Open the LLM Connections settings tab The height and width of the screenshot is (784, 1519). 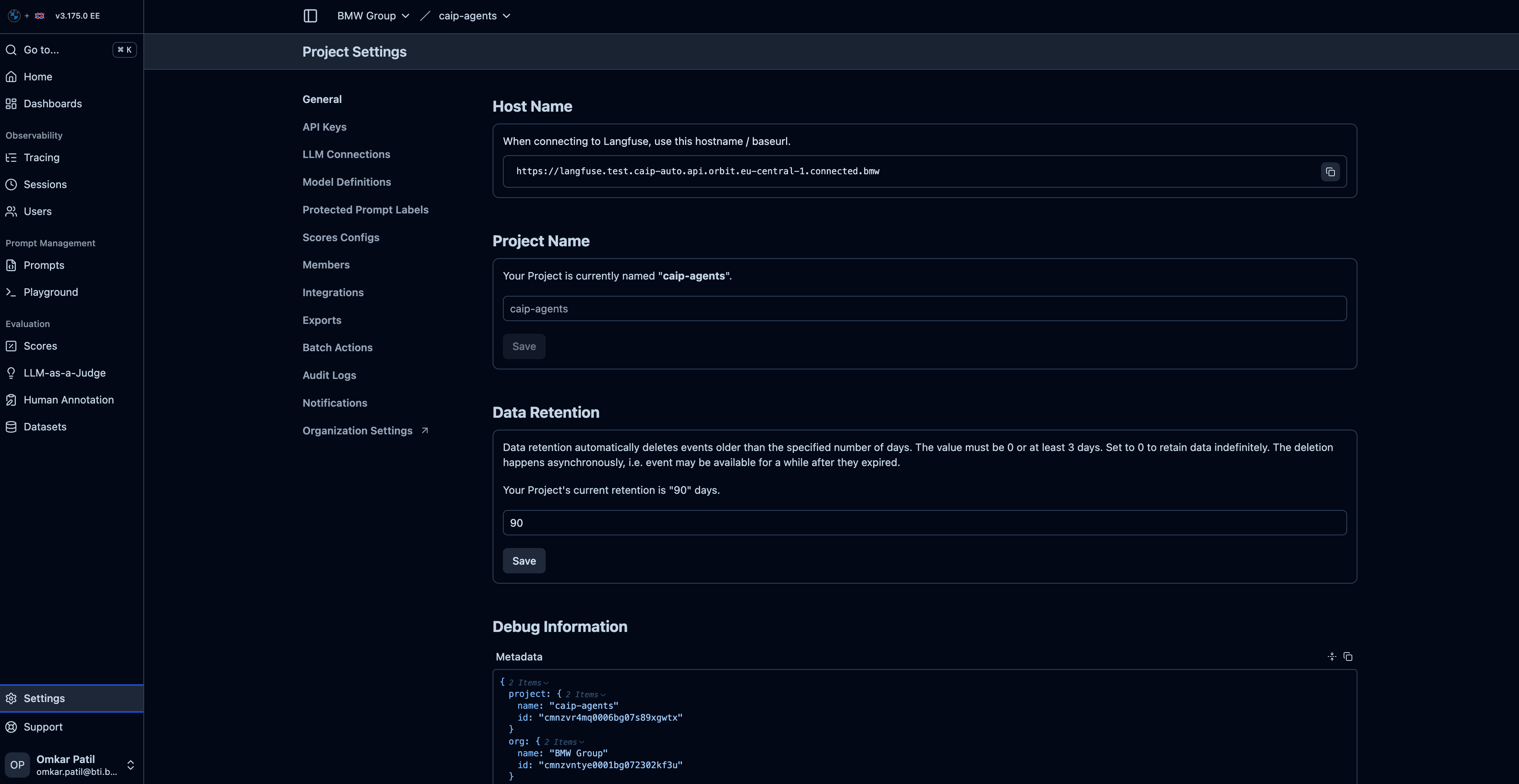(x=346, y=154)
